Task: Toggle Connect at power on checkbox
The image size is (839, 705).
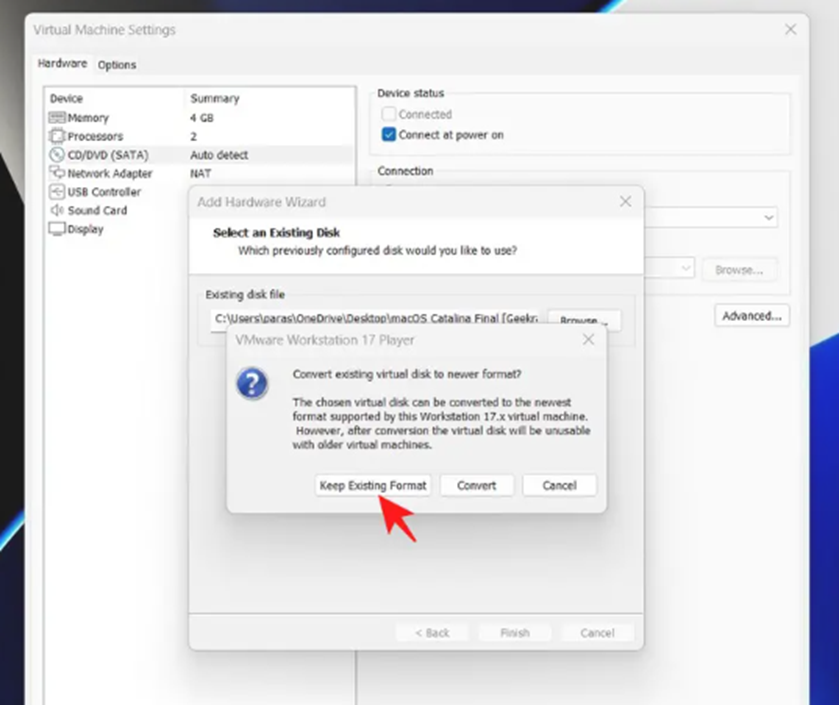Action: click(x=389, y=134)
